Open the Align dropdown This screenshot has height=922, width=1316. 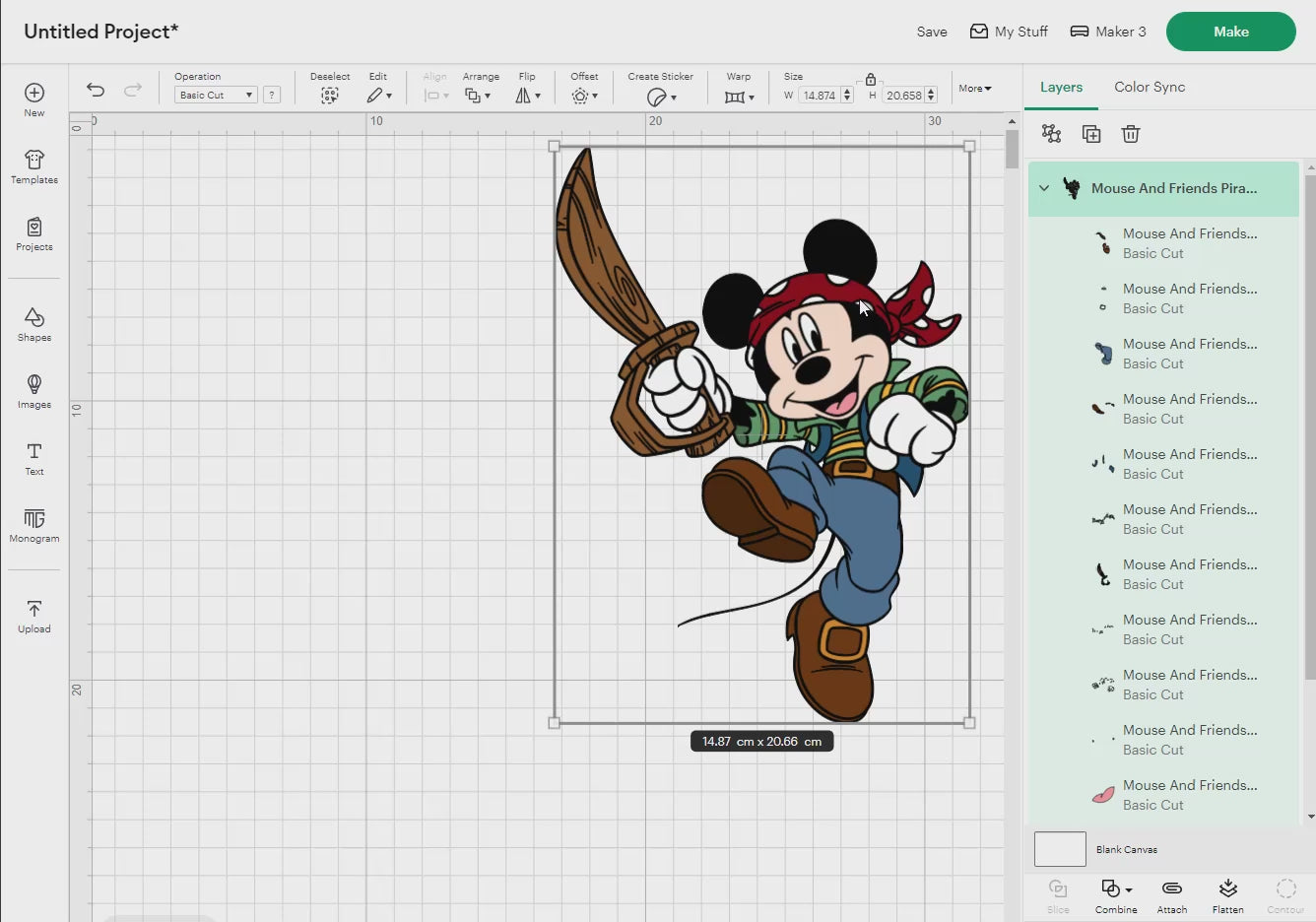coord(436,96)
